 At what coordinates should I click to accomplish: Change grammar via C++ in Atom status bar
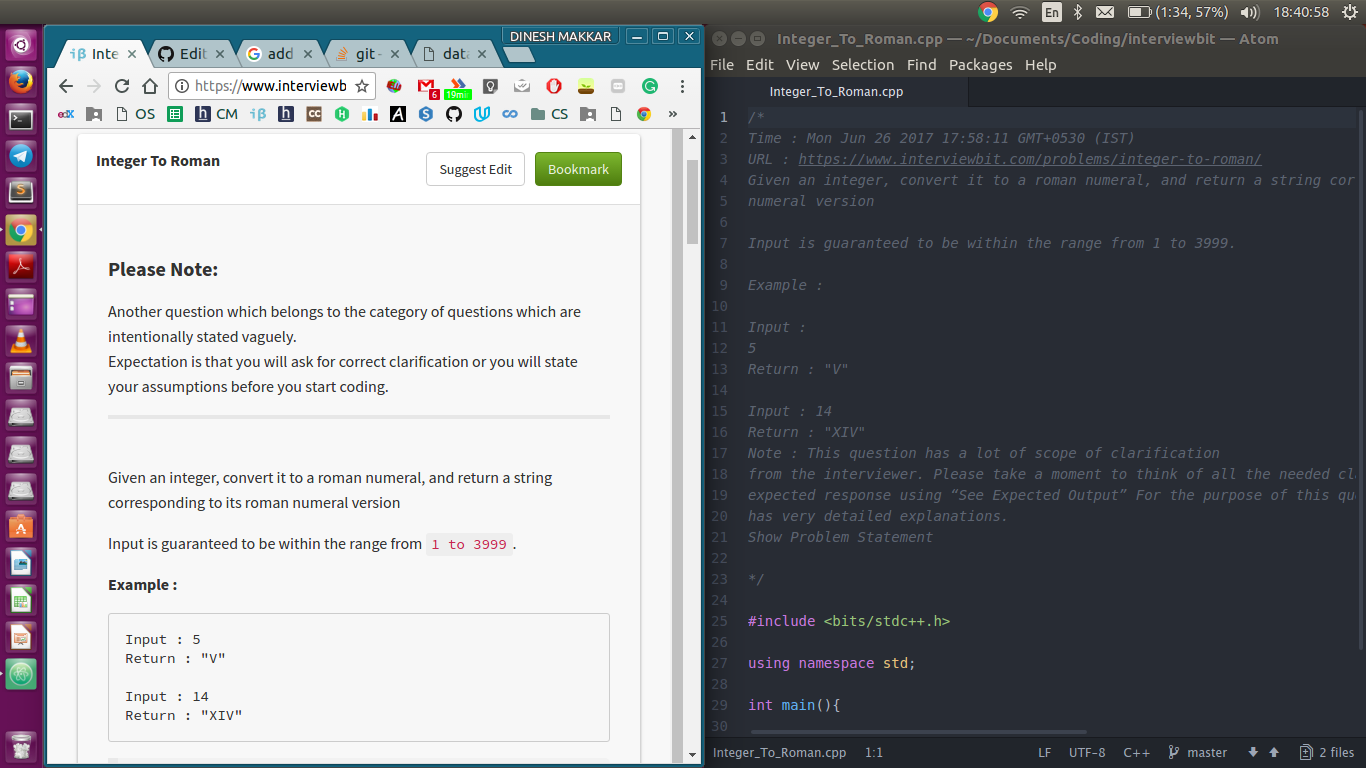coord(1136,753)
